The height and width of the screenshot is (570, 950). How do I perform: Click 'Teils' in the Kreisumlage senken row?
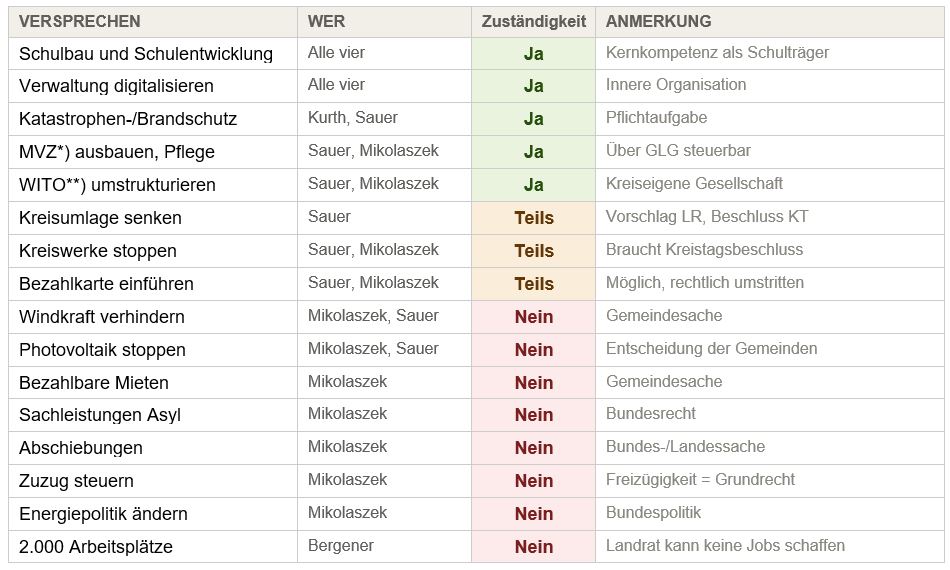point(533,218)
